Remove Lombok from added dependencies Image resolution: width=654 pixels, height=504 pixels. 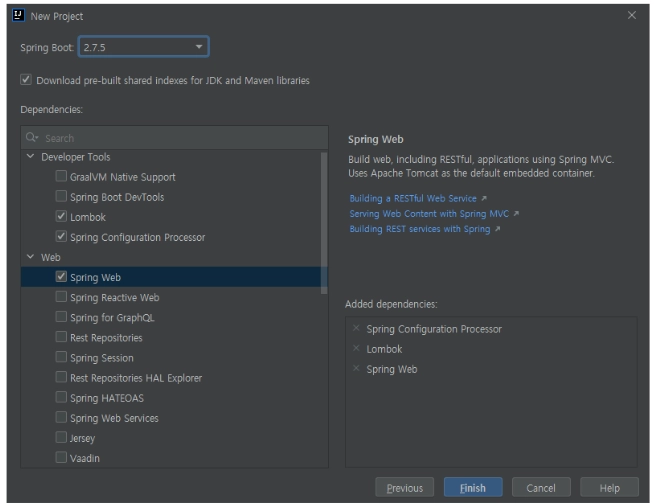[x=356, y=348]
